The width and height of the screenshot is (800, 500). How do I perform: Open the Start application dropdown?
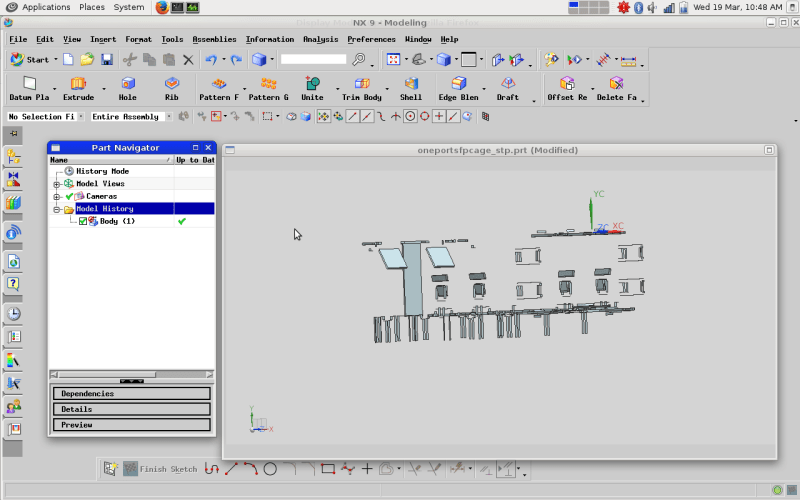coord(33,60)
